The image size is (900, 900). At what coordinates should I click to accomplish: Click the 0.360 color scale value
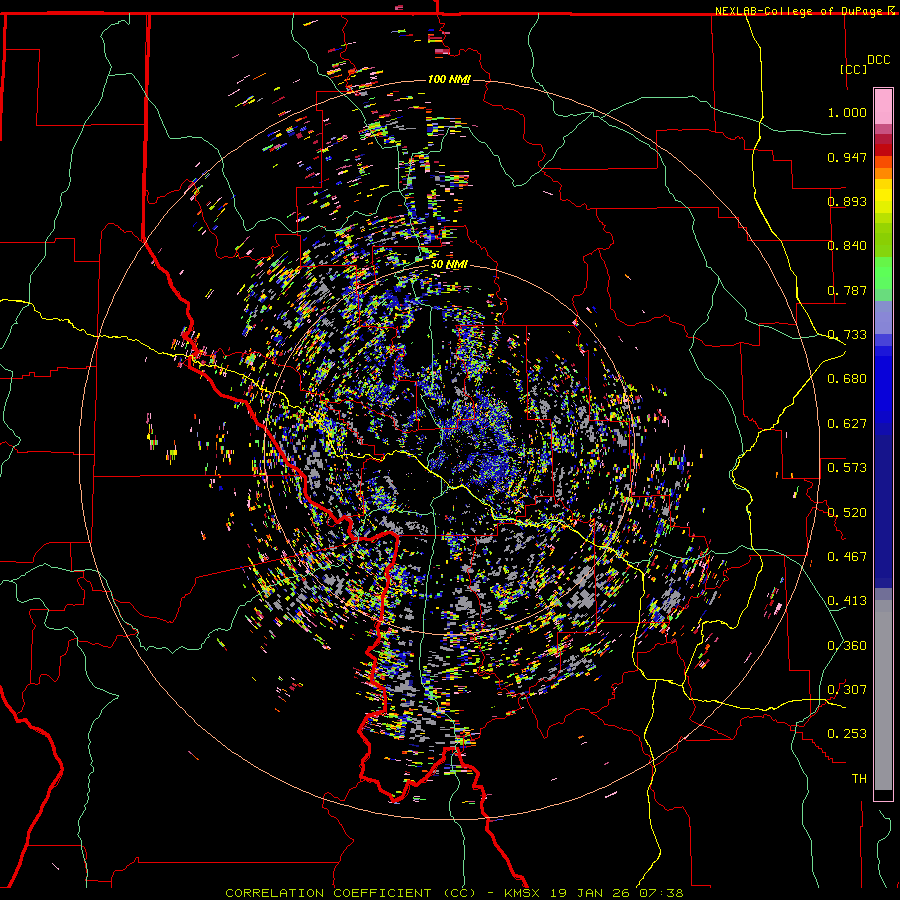click(x=847, y=646)
